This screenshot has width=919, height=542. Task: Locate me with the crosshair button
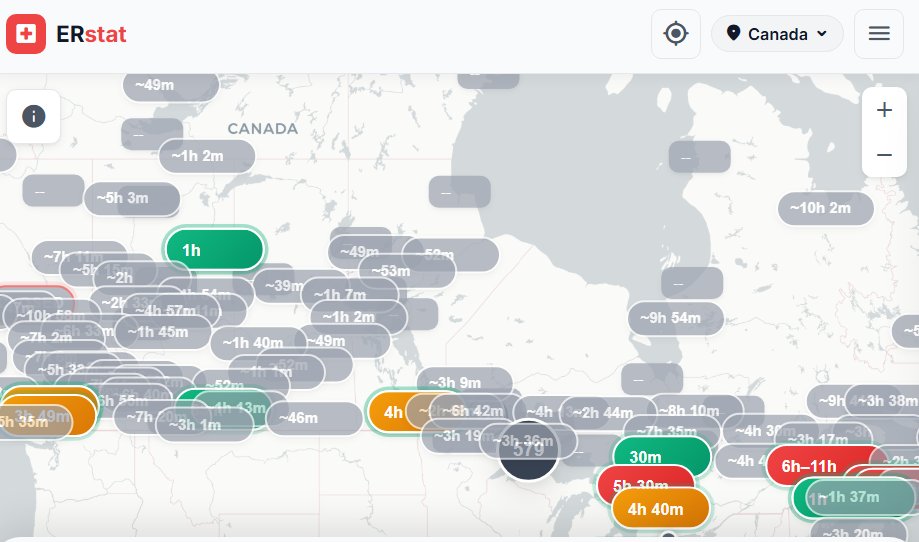click(676, 33)
